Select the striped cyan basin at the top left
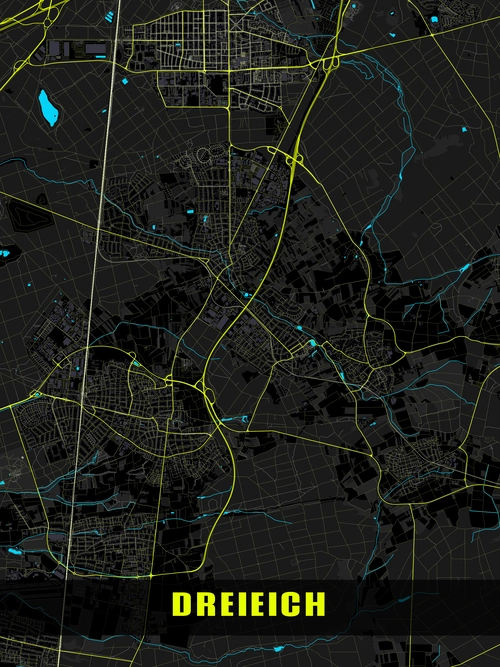Viewport: 500px width, 667px height. (109, 17)
